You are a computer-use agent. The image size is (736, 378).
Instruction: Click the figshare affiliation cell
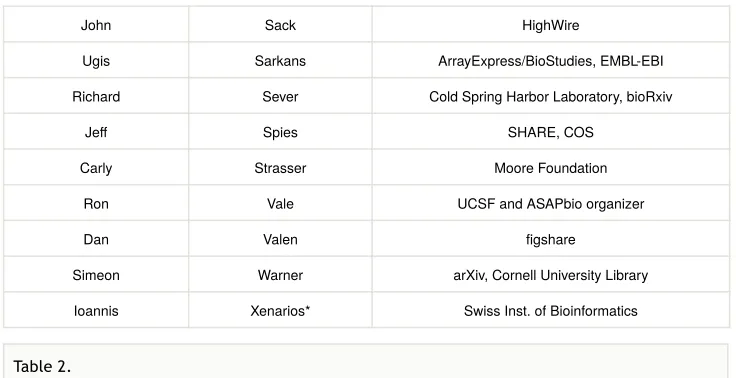coord(551,239)
